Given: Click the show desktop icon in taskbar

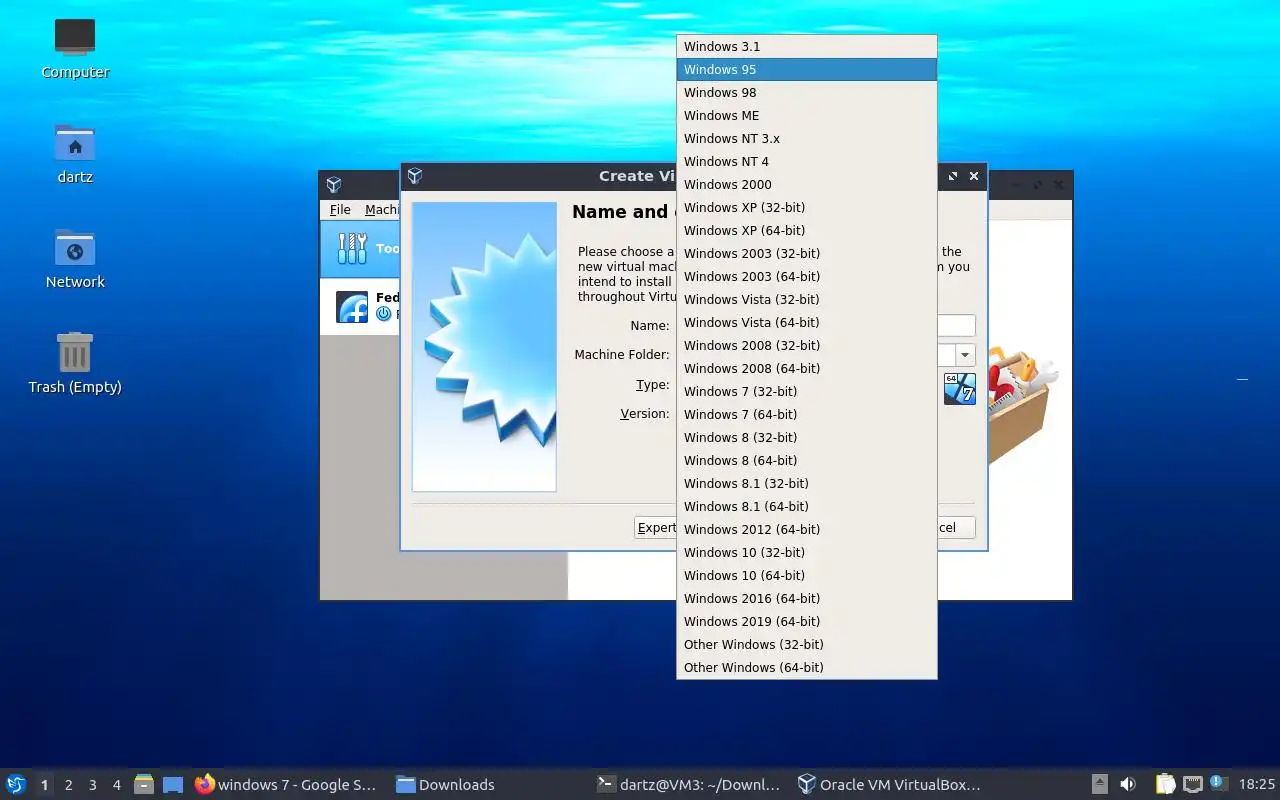Looking at the screenshot, I should point(173,784).
